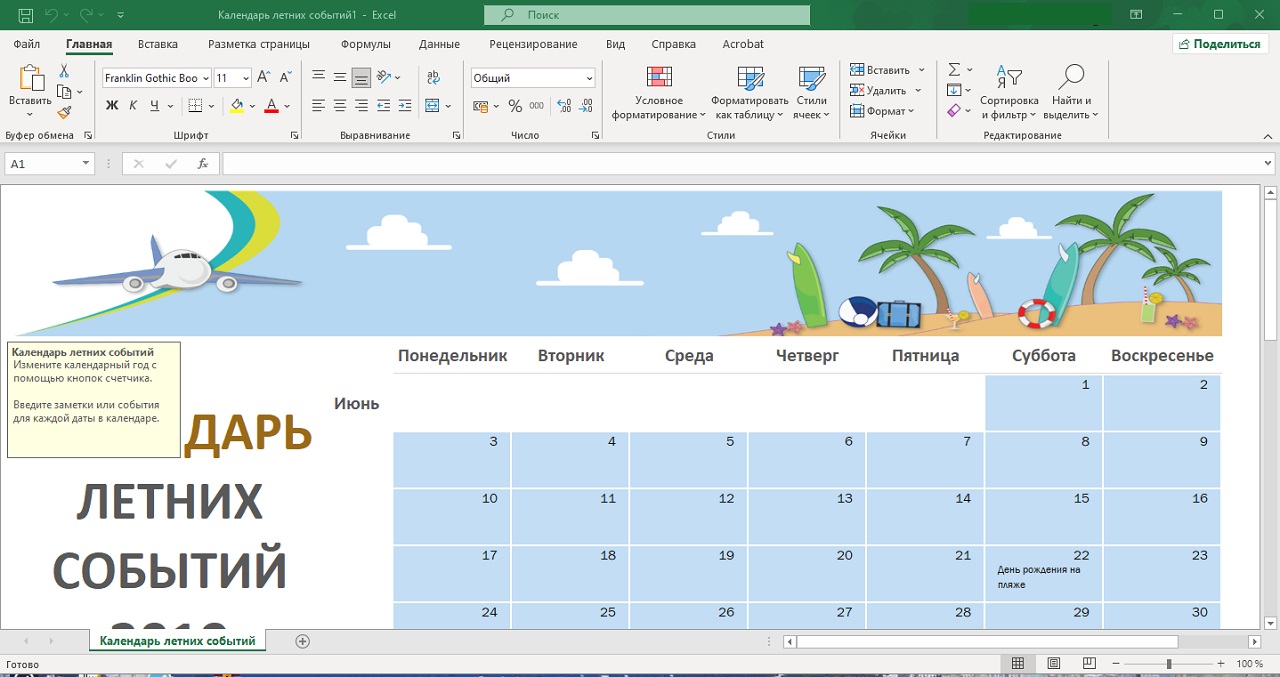The width and height of the screenshot is (1280, 677).
Task: Click the Вставить button in Ячейки group
Action: coord(880,70)
